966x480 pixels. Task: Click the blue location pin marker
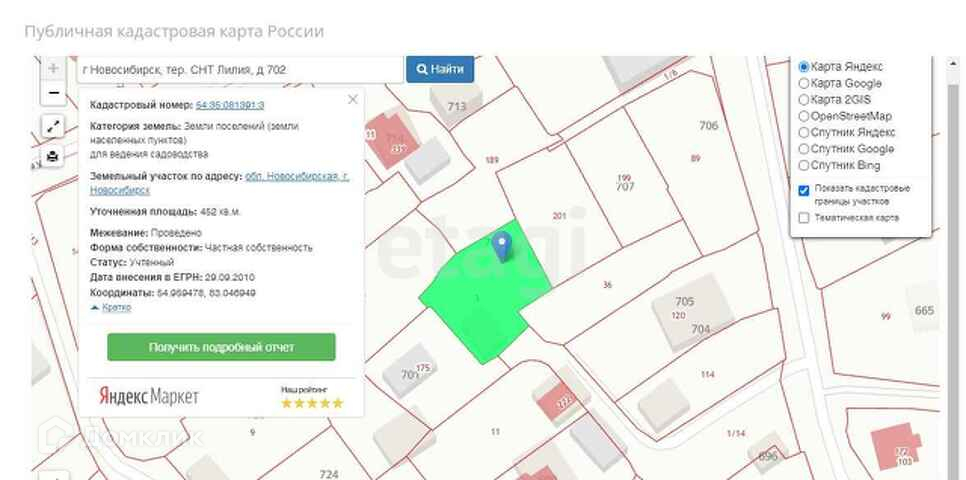[502, 246]
